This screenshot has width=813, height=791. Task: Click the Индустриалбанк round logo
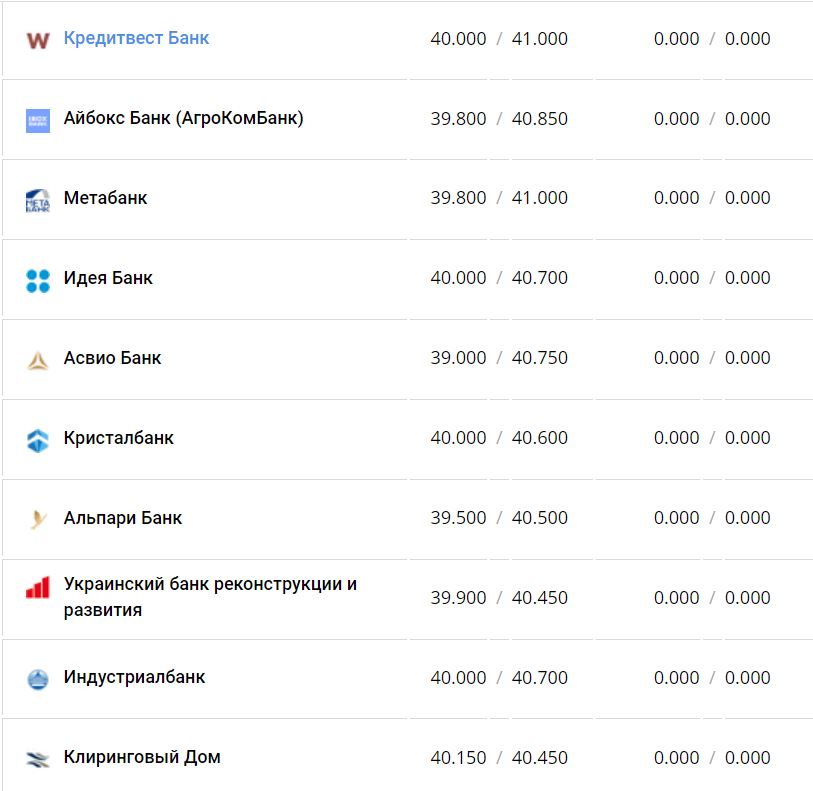[37, 680]
